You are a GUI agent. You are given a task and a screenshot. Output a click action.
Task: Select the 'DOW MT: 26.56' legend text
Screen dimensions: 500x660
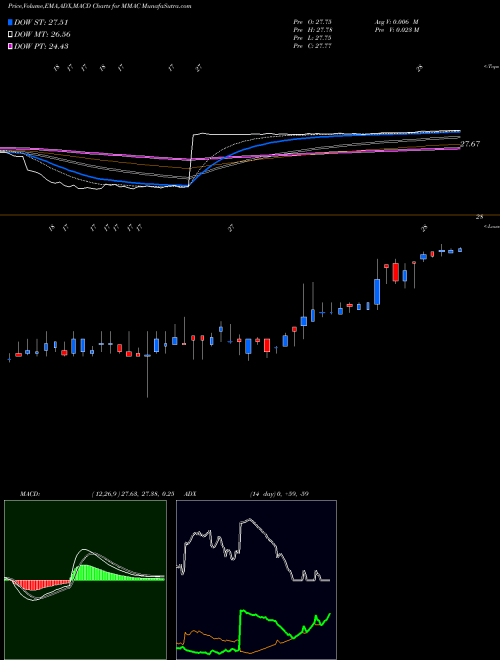tap(42, 35)
